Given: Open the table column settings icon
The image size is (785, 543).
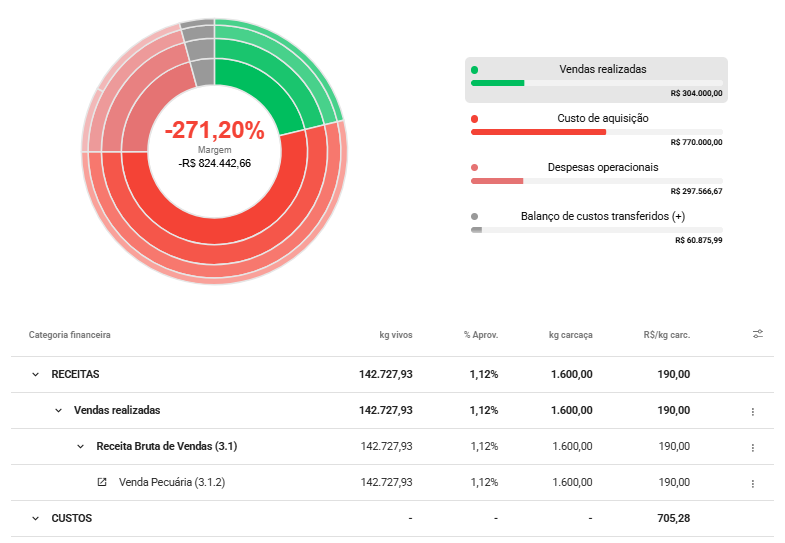Looking at the screenshot, I should (758, 334).
